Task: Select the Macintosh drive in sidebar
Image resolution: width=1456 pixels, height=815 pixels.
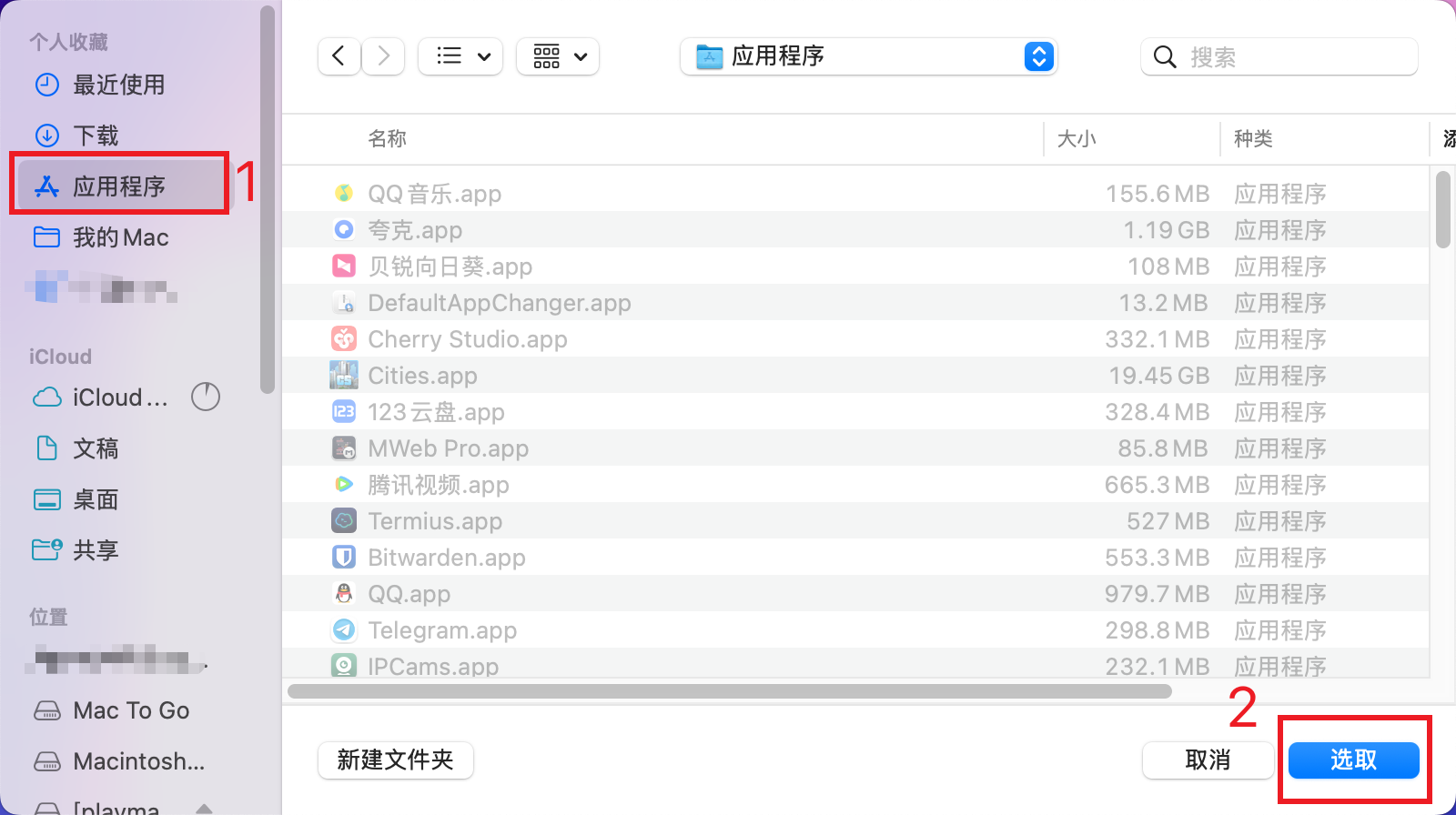Action: [118, 761]
